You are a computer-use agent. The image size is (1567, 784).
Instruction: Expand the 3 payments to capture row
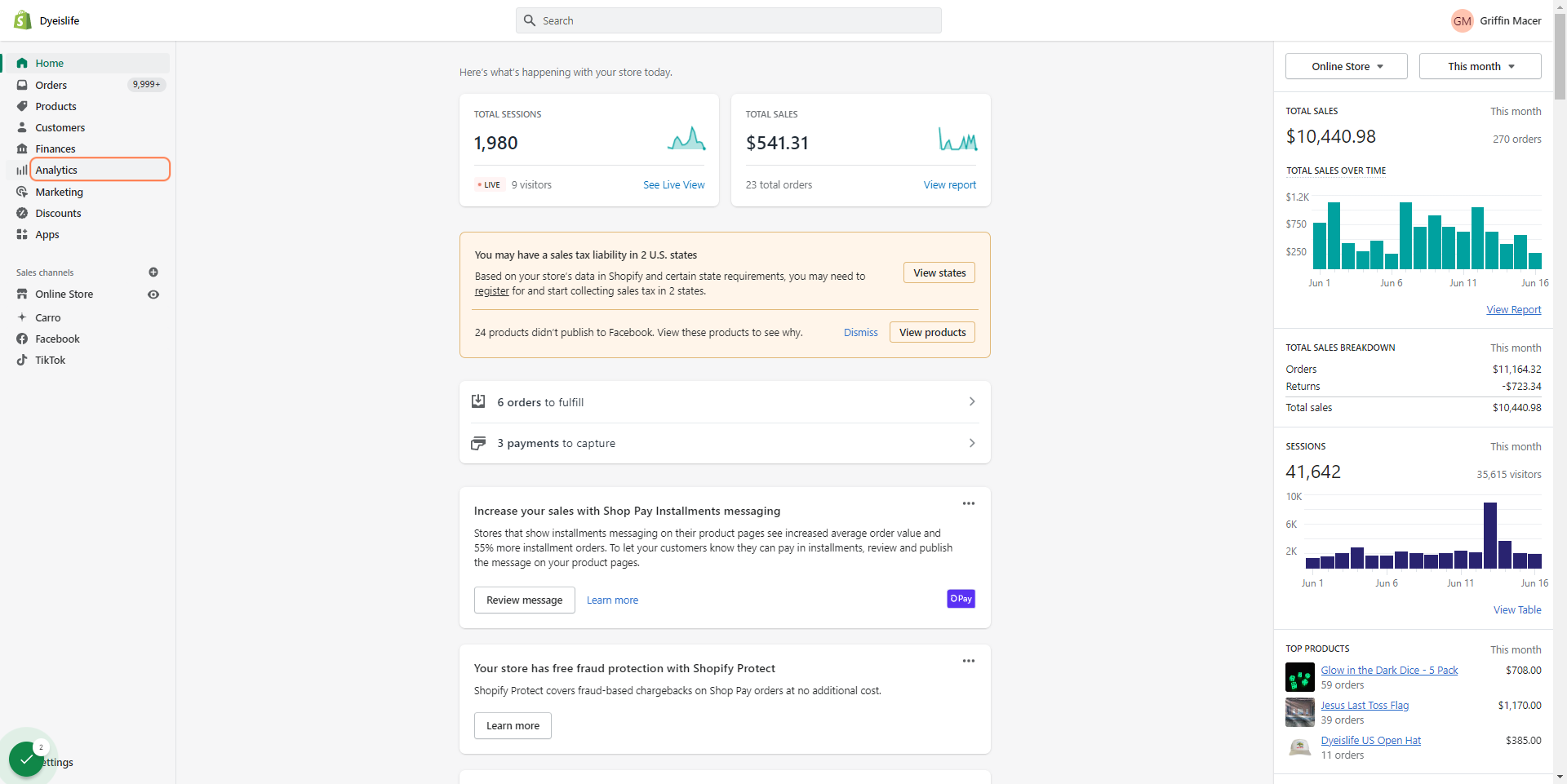click(x=725, y=443)
